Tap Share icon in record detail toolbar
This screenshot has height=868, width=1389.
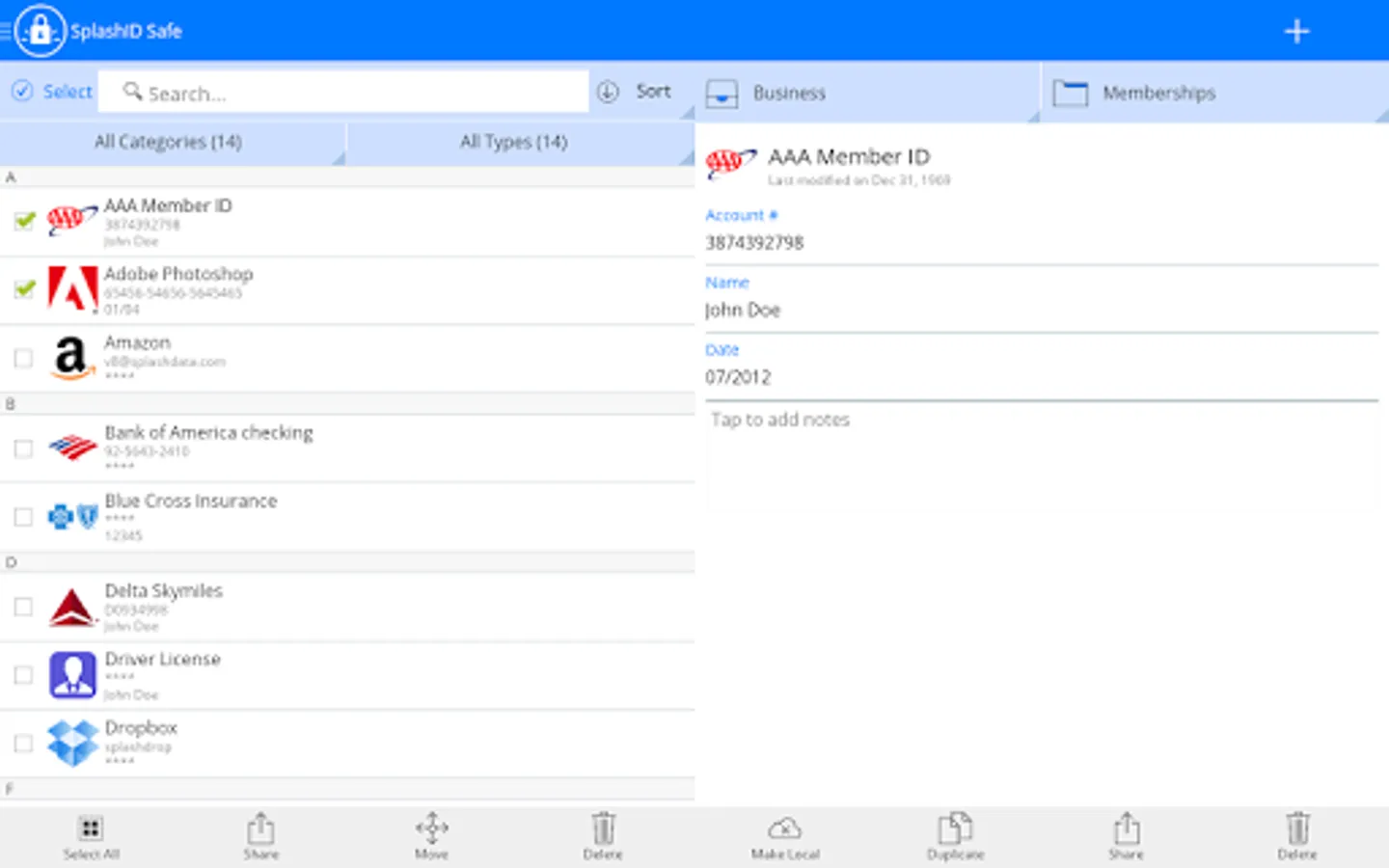click(1127, 827)
